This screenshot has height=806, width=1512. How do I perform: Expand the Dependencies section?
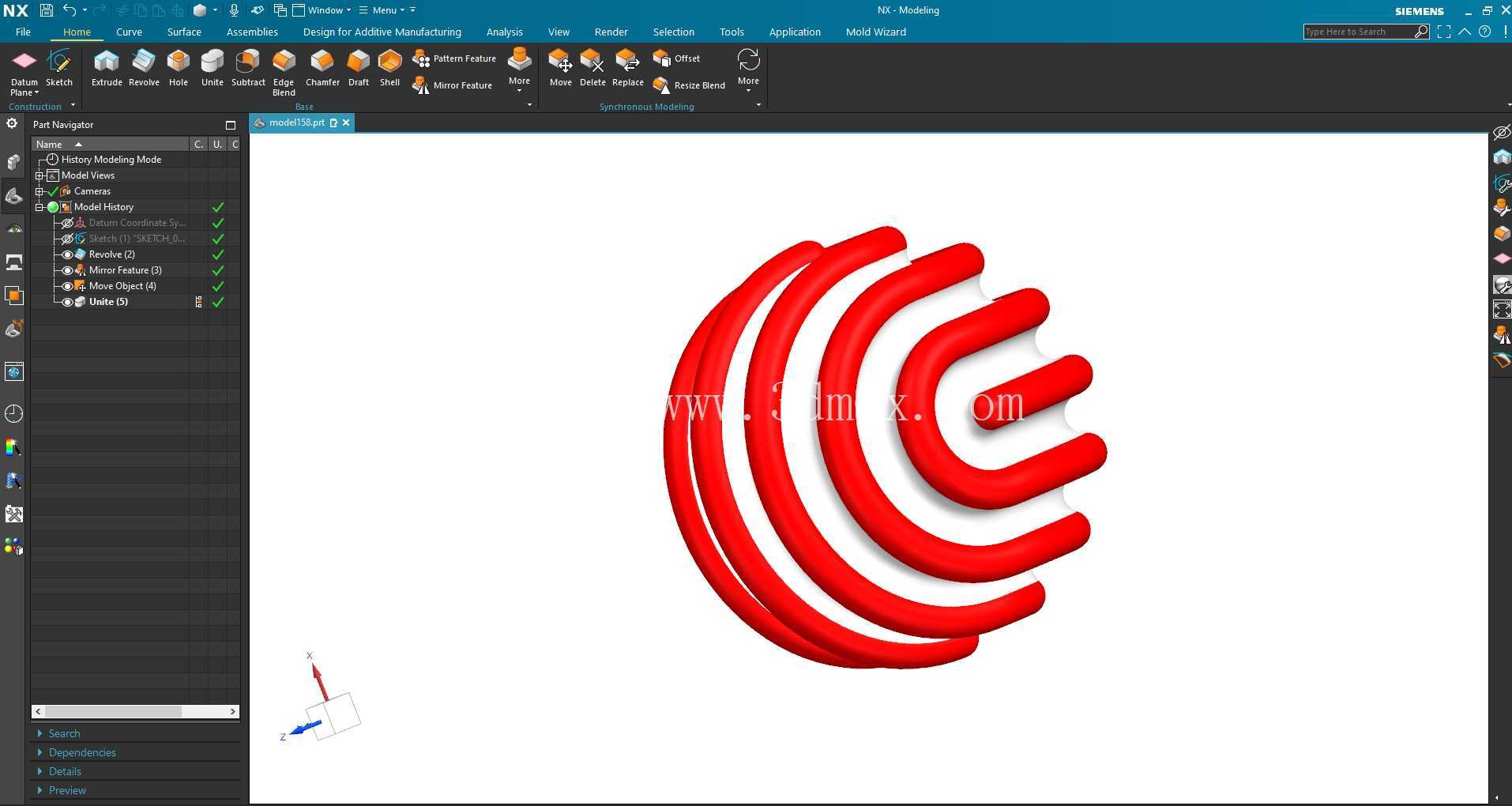point(82,752)
